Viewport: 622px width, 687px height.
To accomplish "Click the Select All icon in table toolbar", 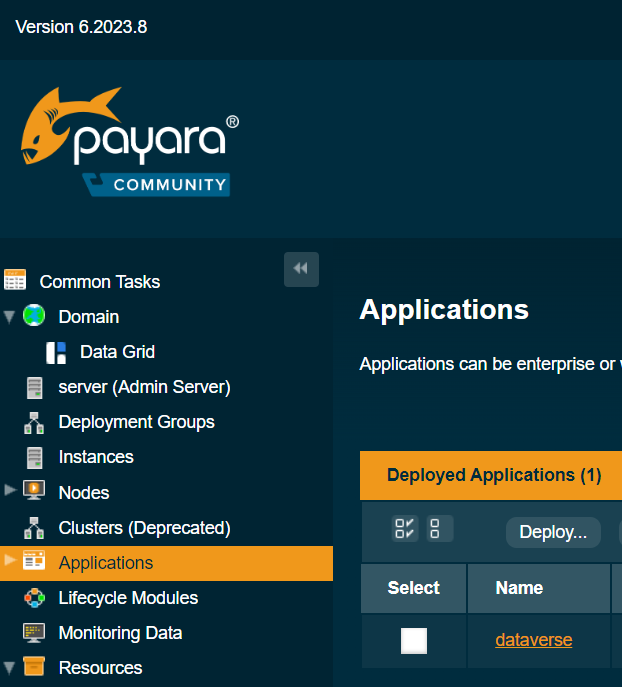I will (x=405, y=529).
